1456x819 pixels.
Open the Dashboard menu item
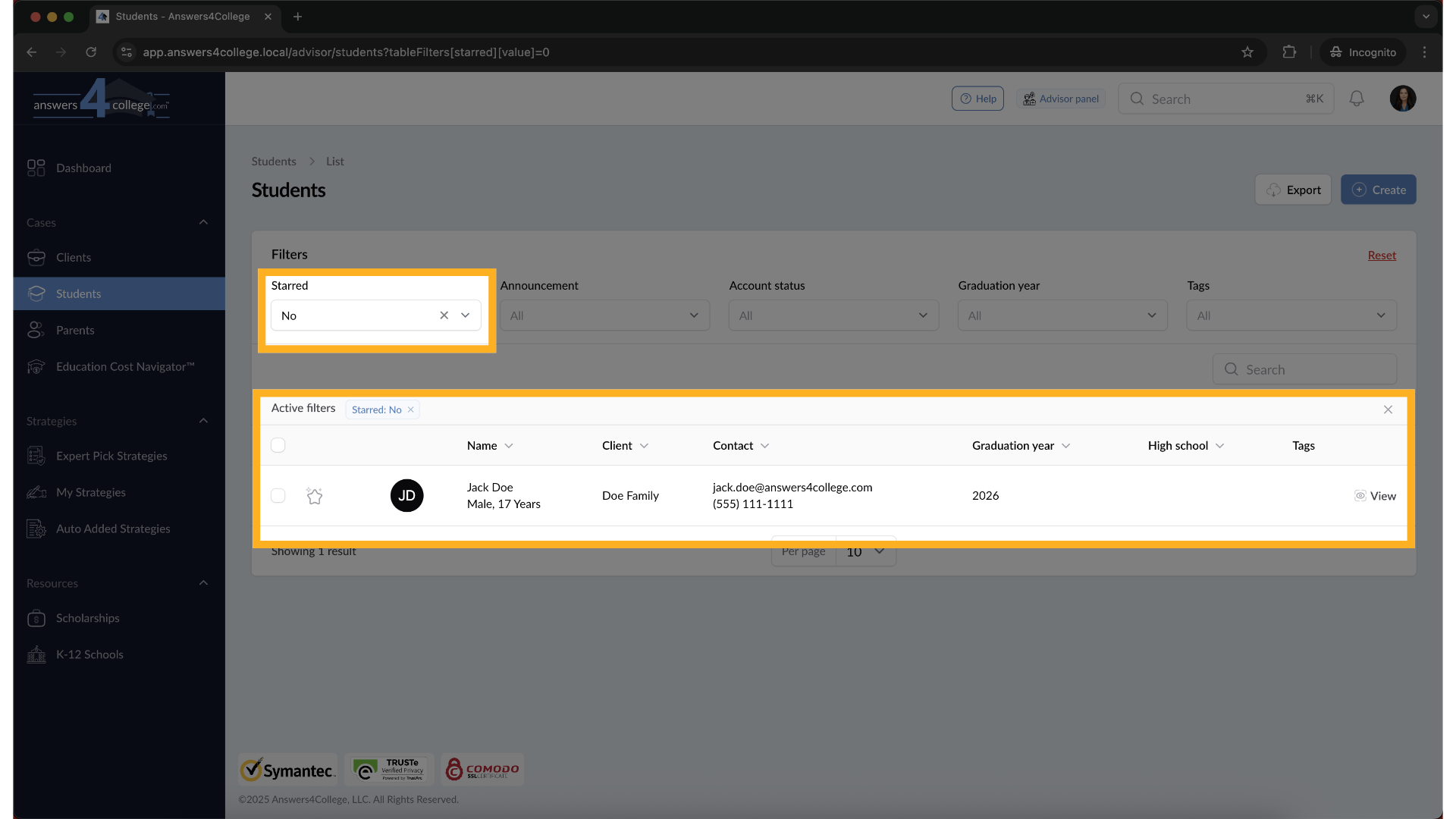[83, 168]
